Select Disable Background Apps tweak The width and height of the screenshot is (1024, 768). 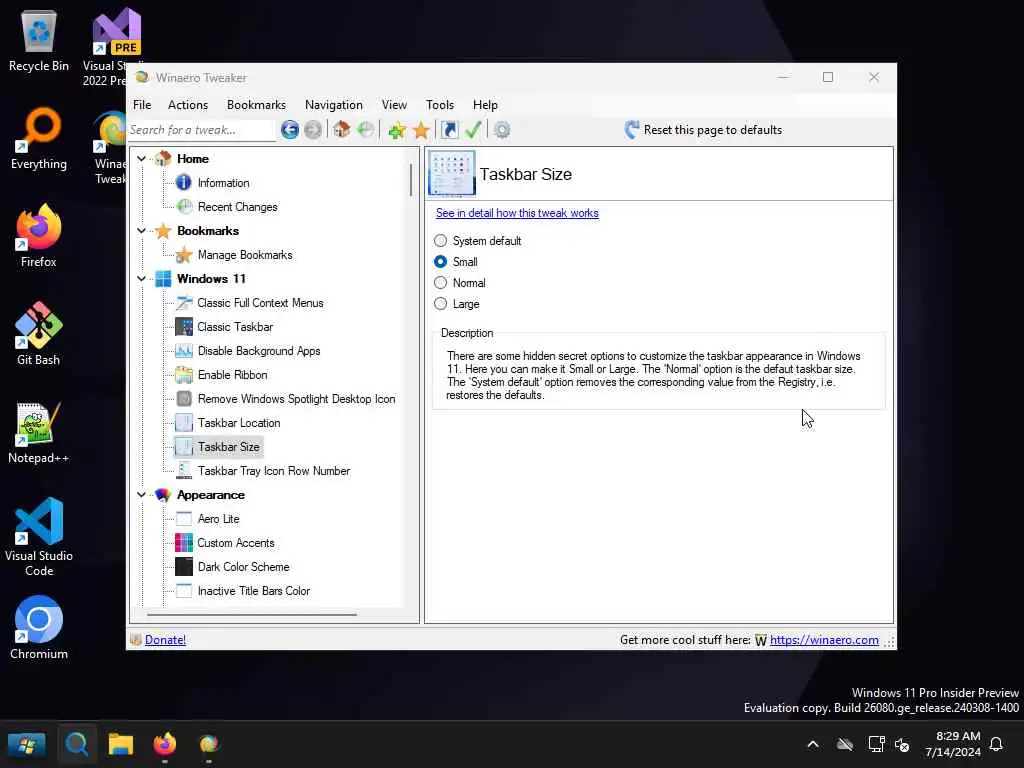point(259,351)
